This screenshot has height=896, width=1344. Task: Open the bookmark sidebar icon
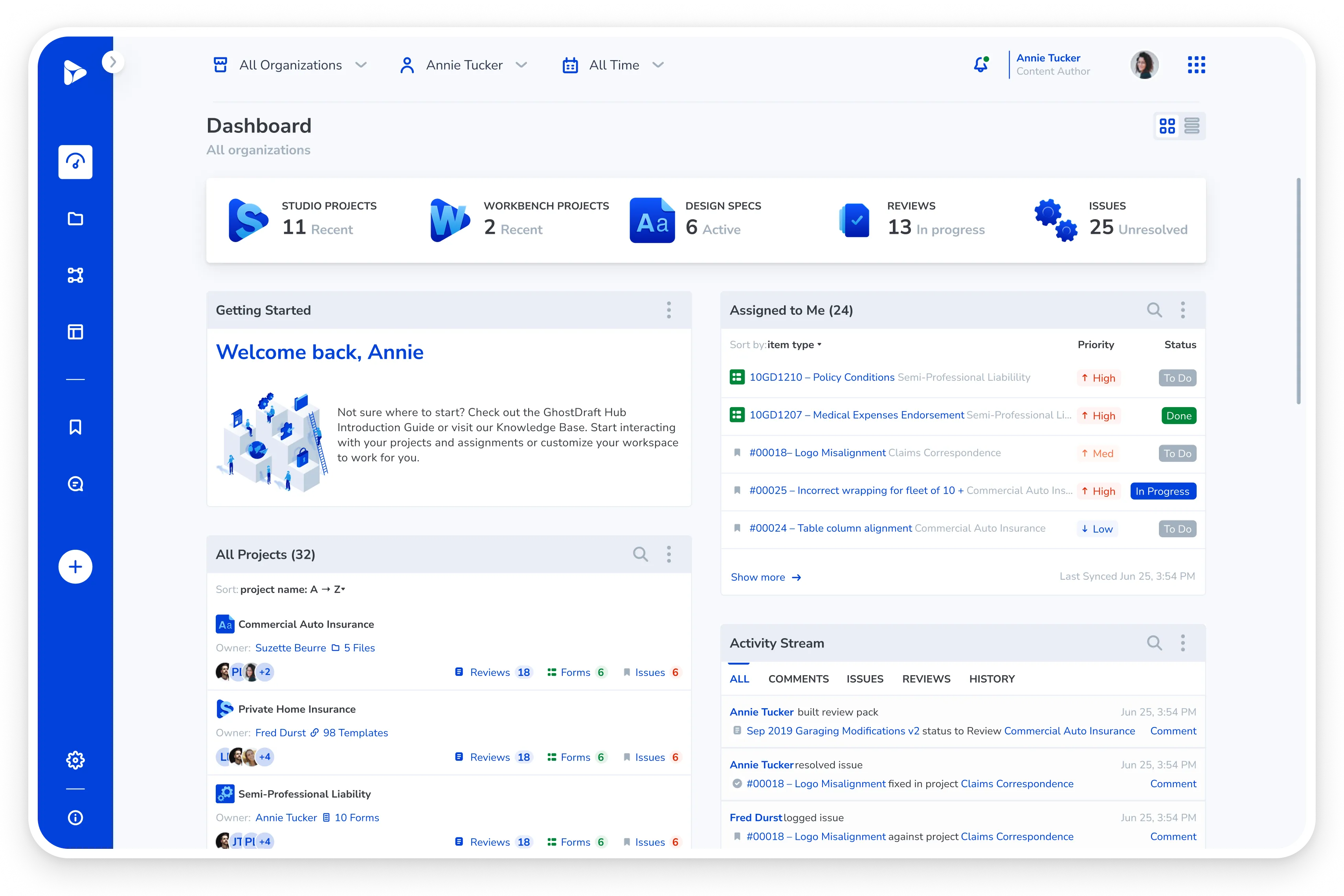75,427
